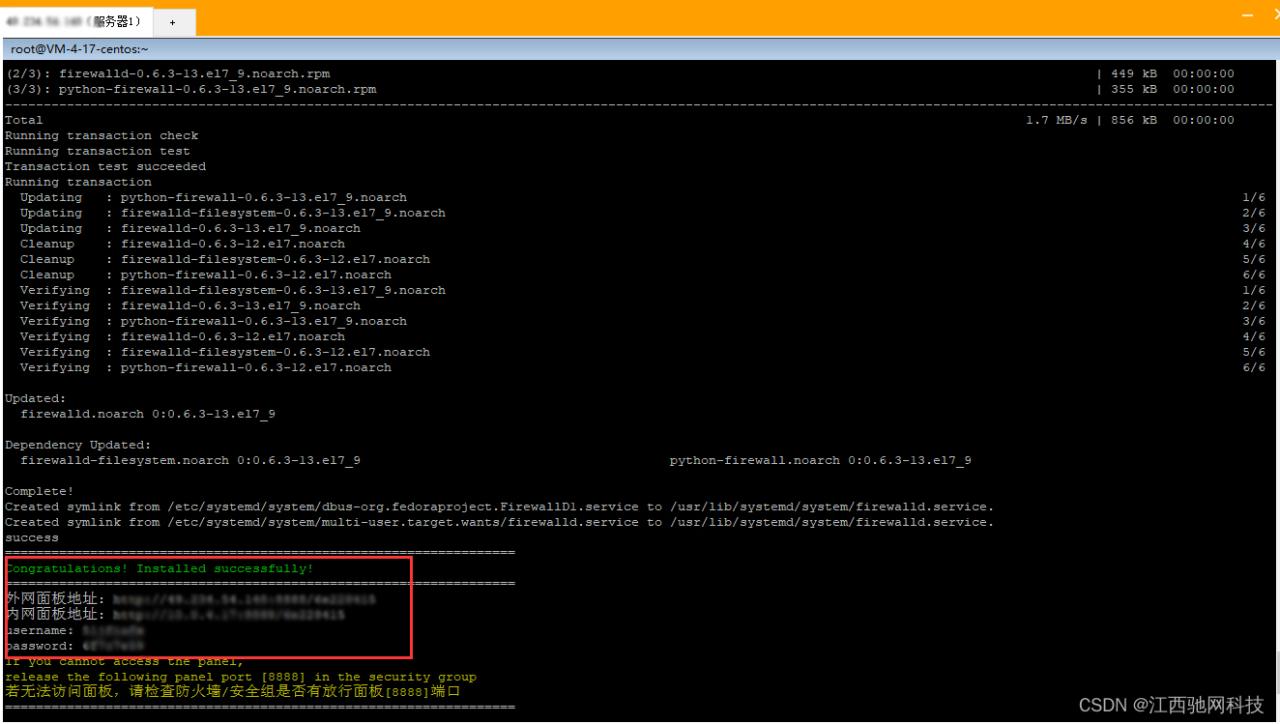This screenshot has height=724, width=1280.
Task: Minimize the terminal window
Action: coord(1247,17)
